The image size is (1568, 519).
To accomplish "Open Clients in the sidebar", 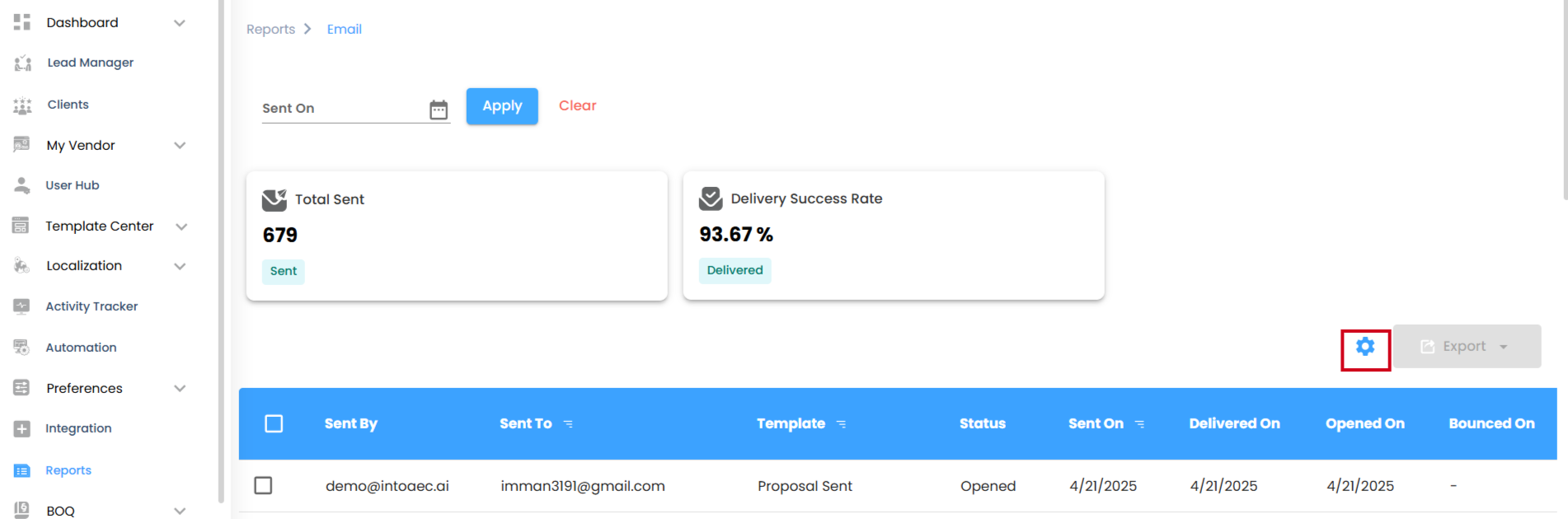I will [68, 105].
